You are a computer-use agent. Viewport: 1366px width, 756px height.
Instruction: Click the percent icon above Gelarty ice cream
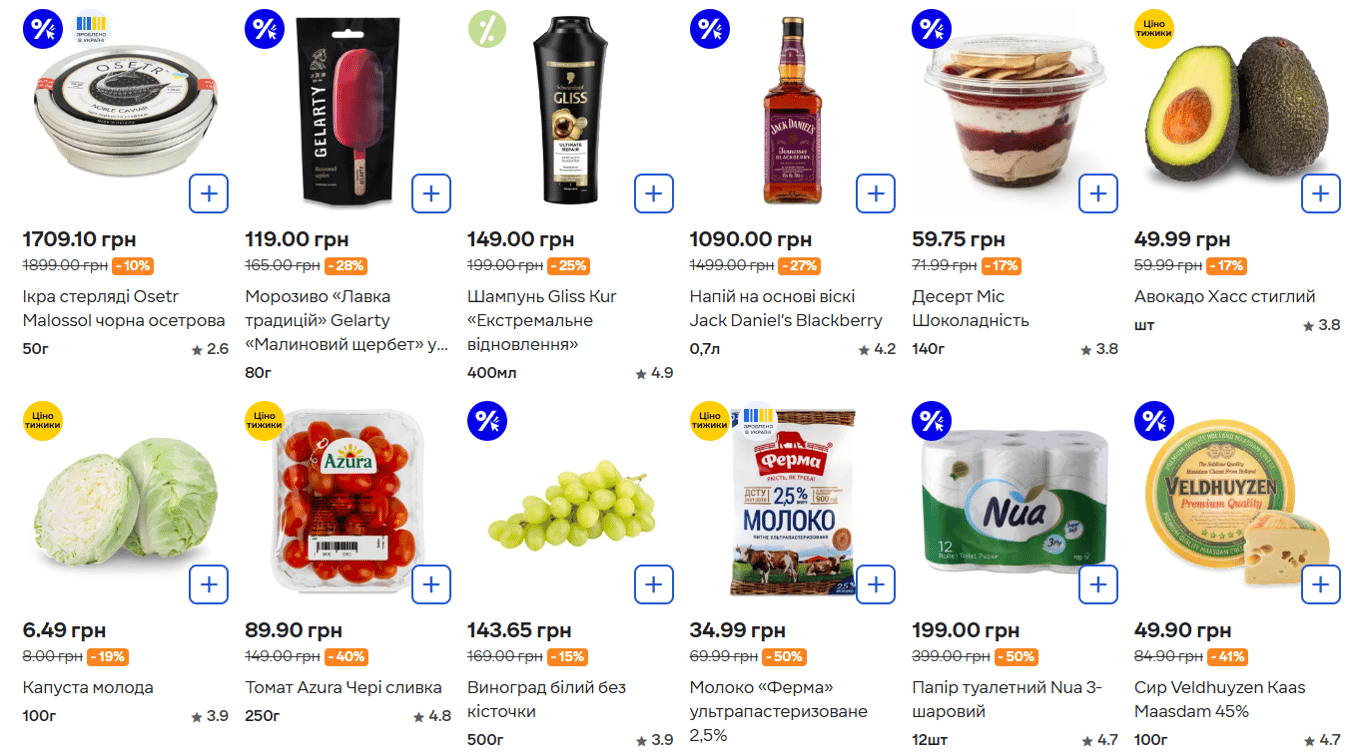coord(264,28)
